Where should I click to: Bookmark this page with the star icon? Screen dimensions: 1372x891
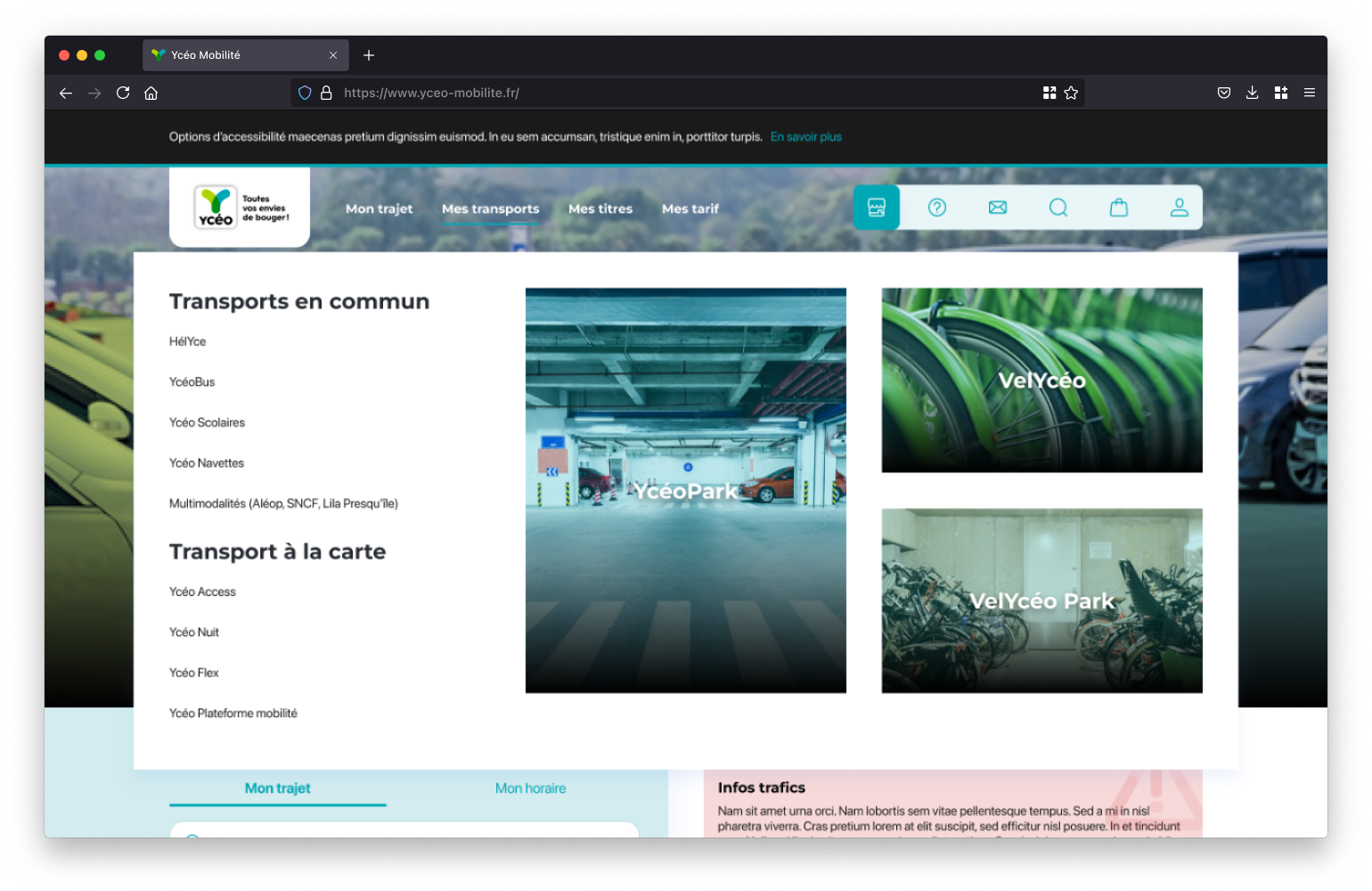pyautogui.click(x=1071, y=93)
